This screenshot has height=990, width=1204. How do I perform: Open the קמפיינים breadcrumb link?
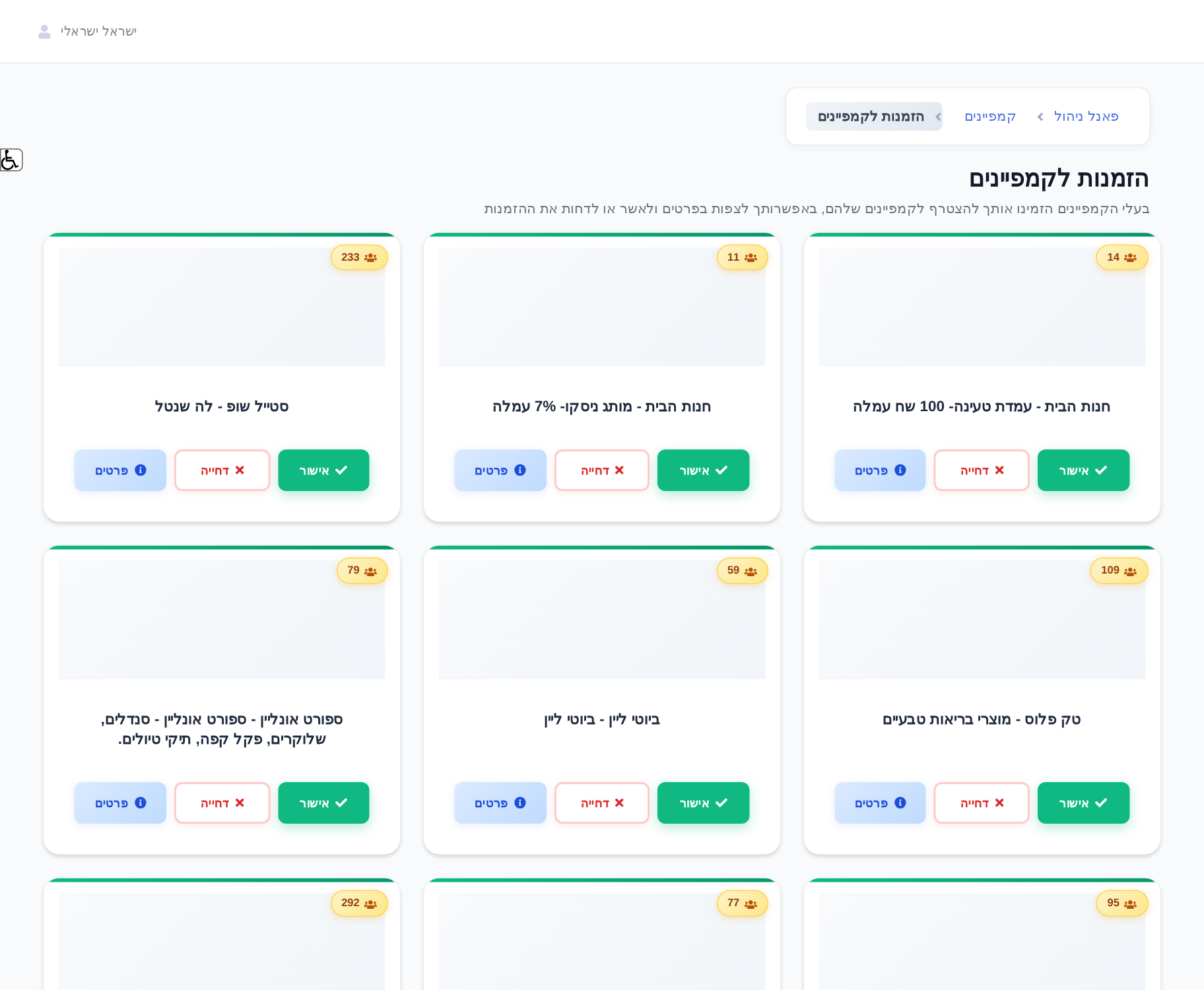coord(990,116)
